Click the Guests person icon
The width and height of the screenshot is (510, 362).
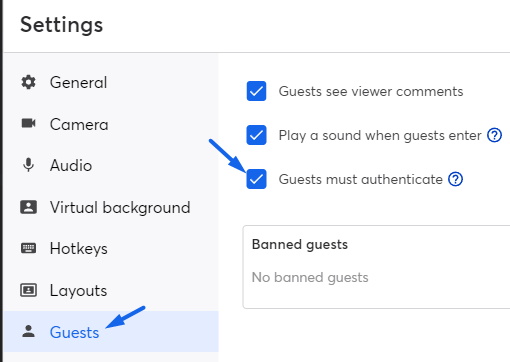point(28,331)
